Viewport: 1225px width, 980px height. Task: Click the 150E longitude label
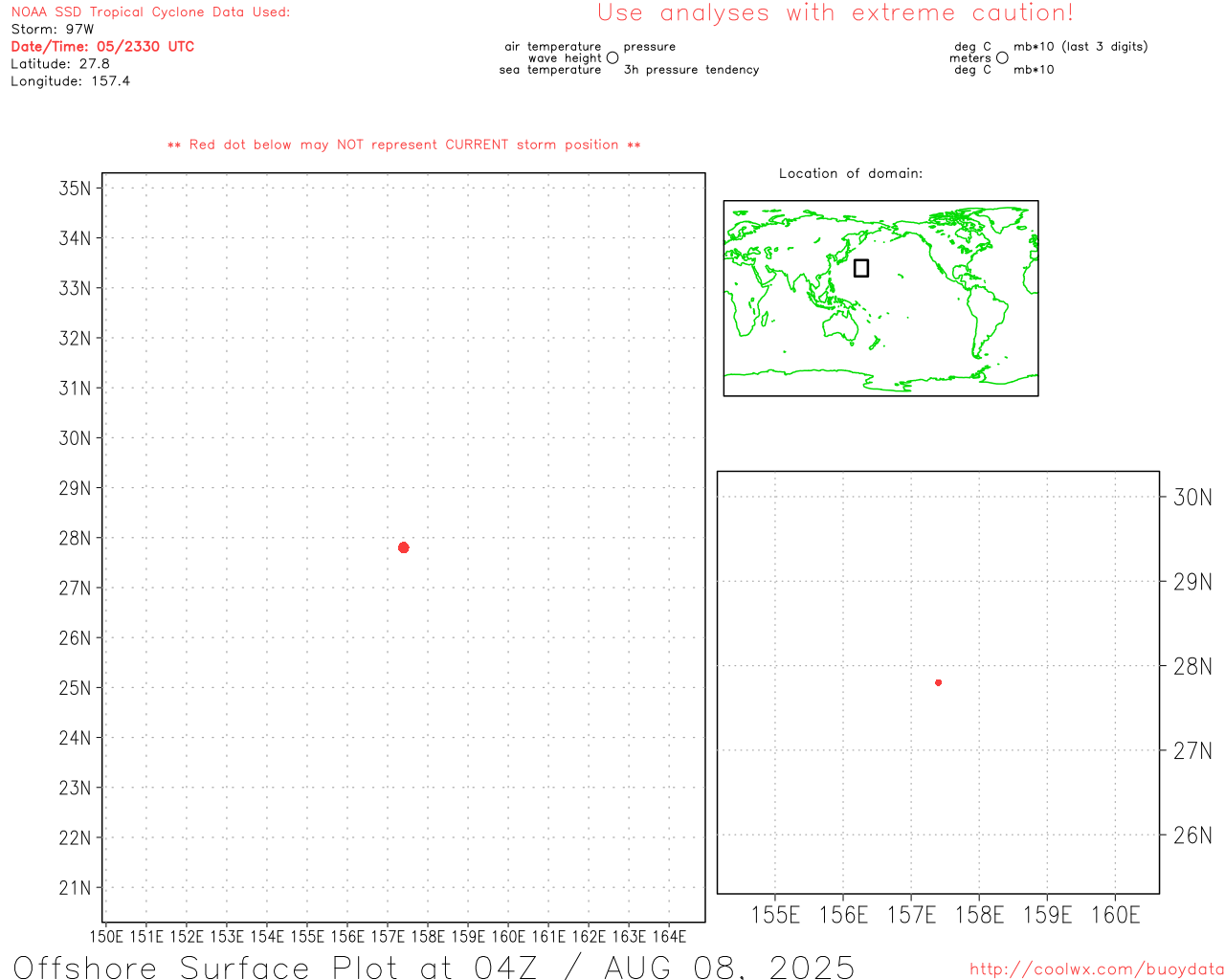[x=106, y=936]
